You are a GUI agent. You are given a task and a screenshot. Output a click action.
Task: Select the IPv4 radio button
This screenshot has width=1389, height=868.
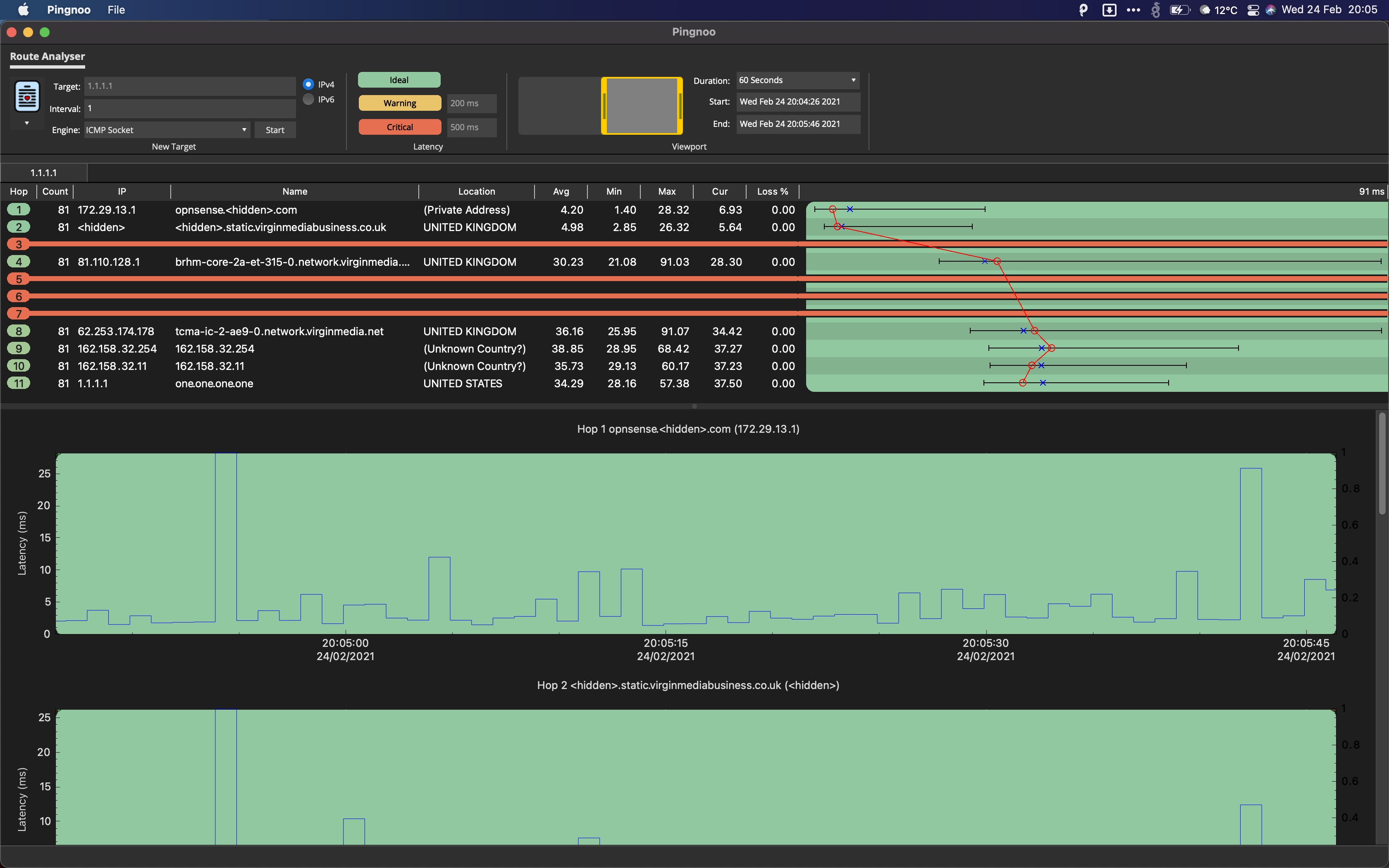coord(309,84)
